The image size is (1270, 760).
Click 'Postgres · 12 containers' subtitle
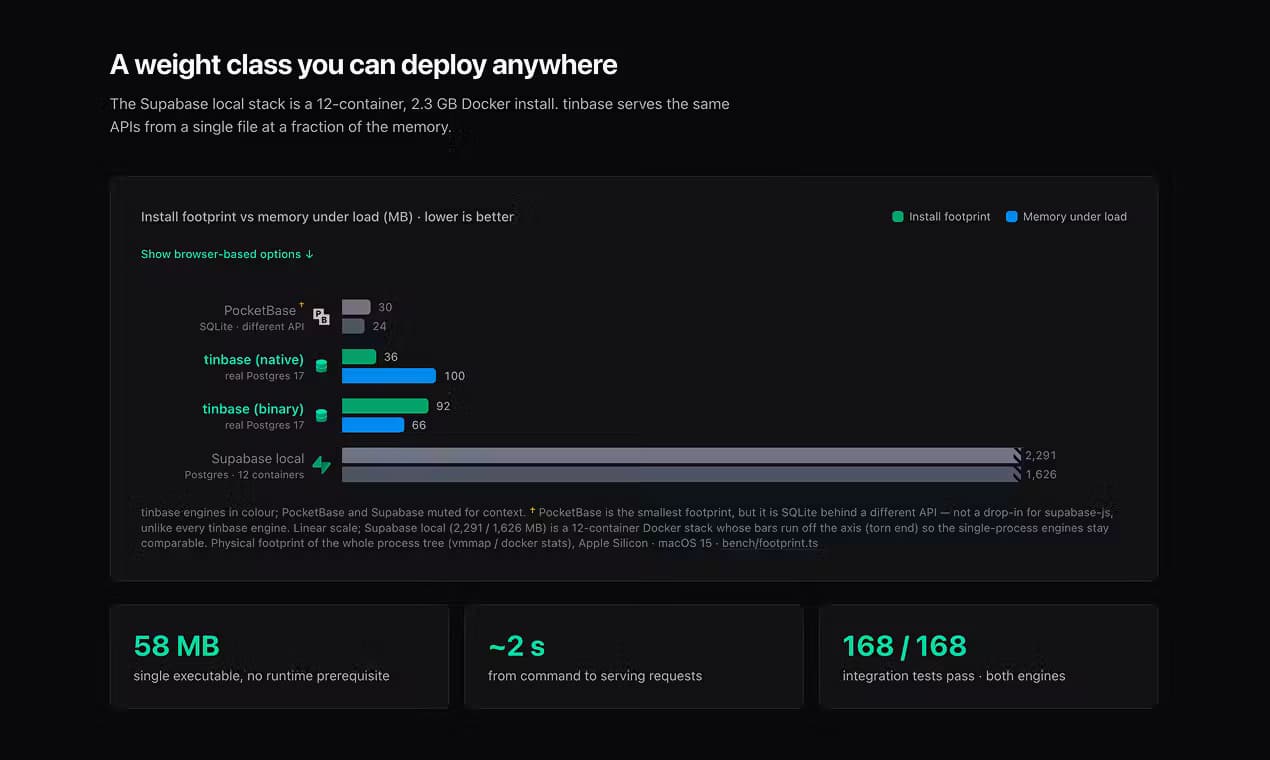click(244, 475)
